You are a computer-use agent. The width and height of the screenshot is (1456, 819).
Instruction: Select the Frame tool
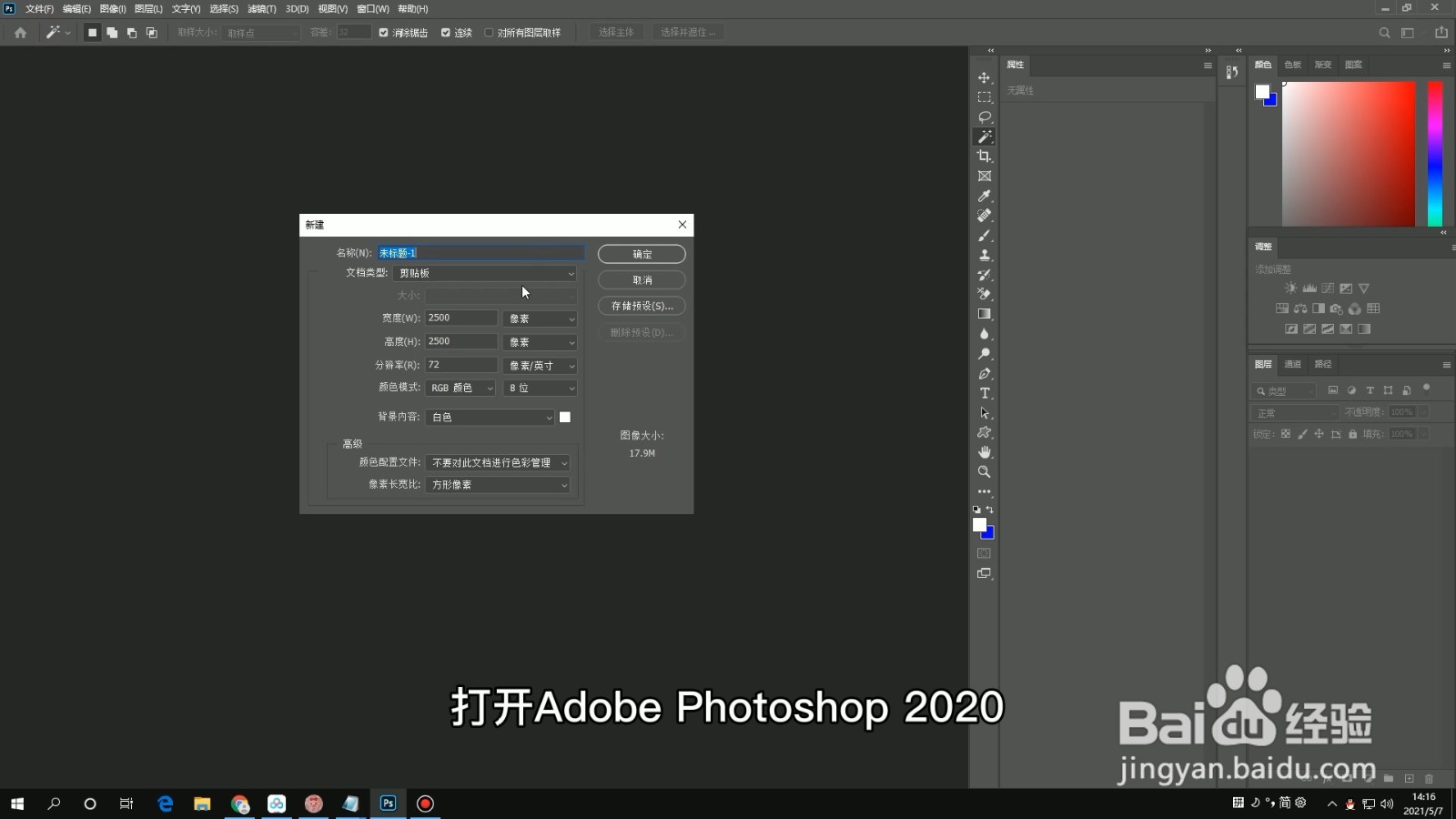(x=984, y=177)
